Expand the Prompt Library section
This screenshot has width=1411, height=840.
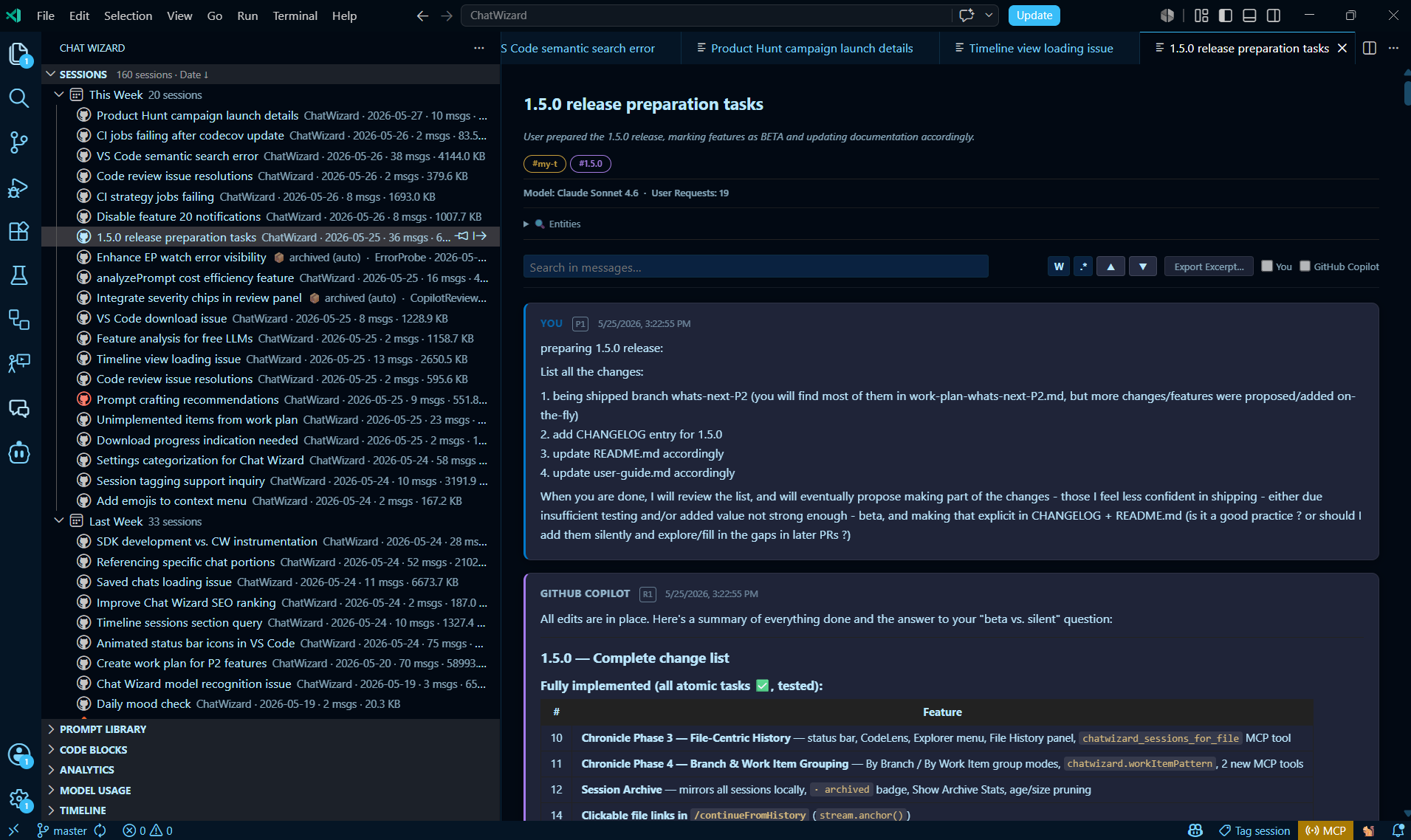coord(103,729)
